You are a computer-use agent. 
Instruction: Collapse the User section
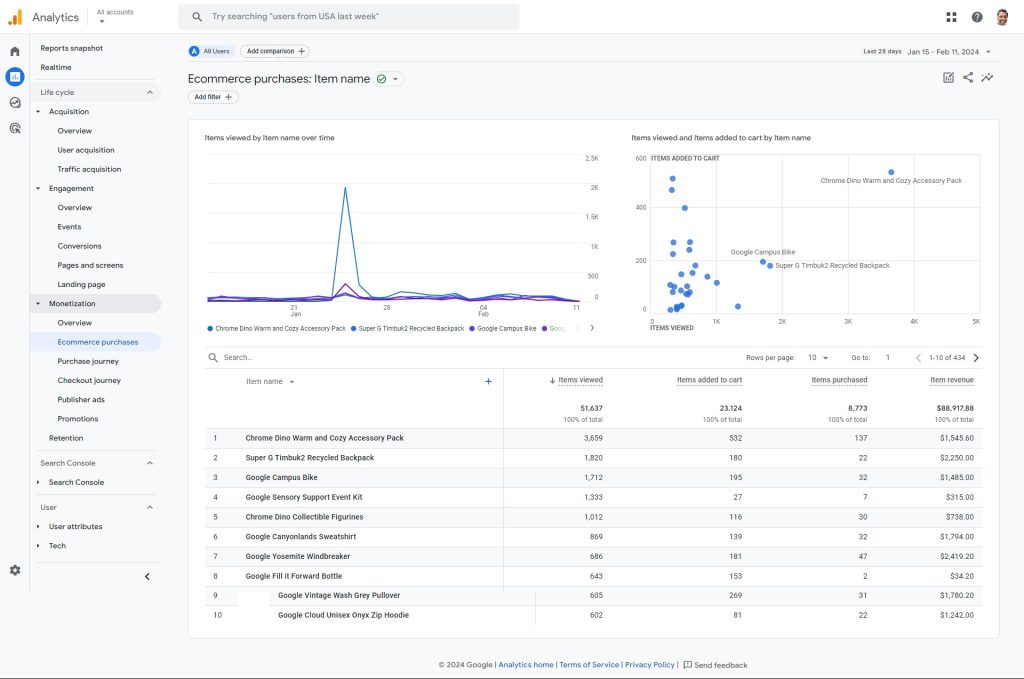pos(150,507)
